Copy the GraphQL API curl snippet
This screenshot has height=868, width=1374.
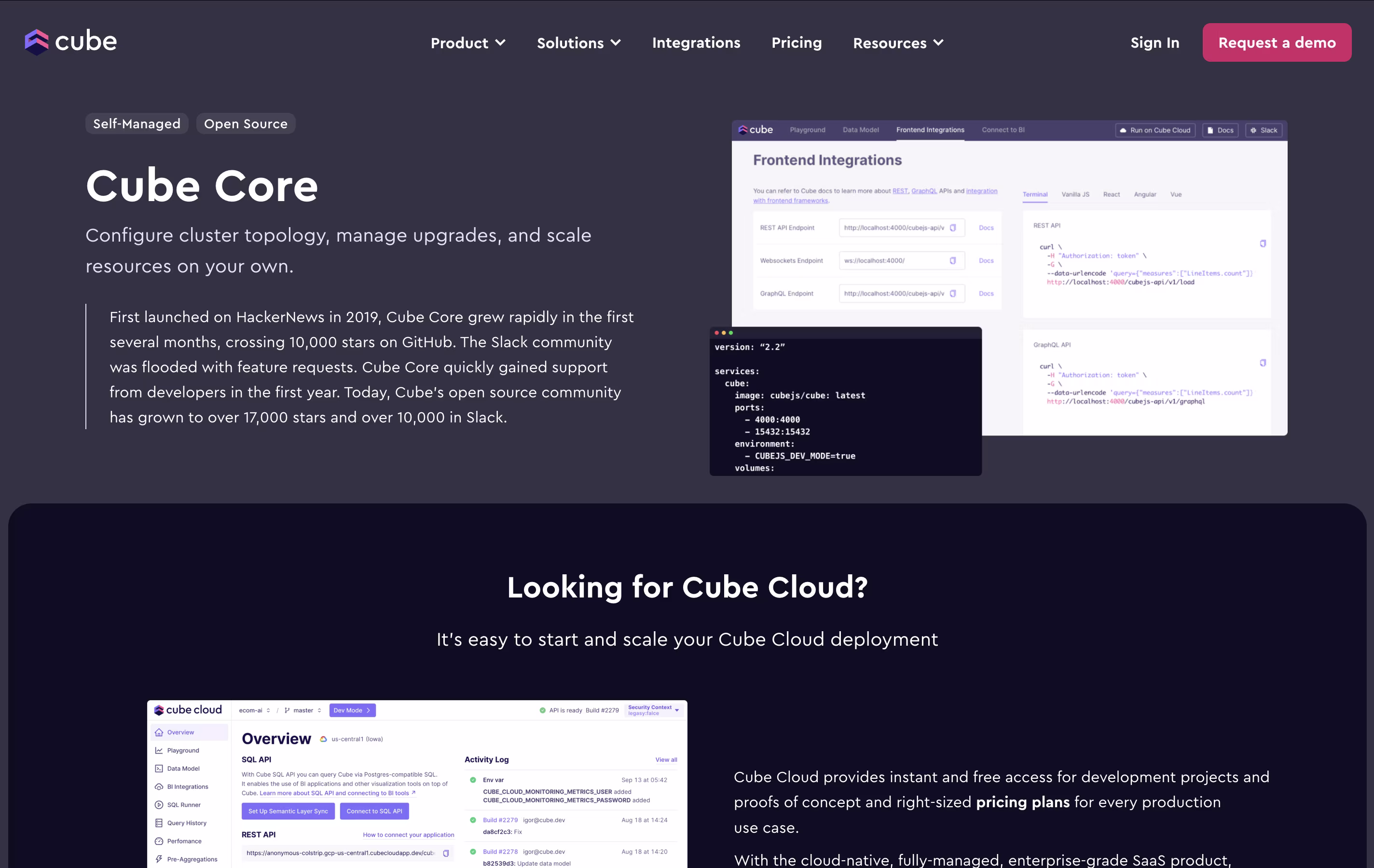1262,363
